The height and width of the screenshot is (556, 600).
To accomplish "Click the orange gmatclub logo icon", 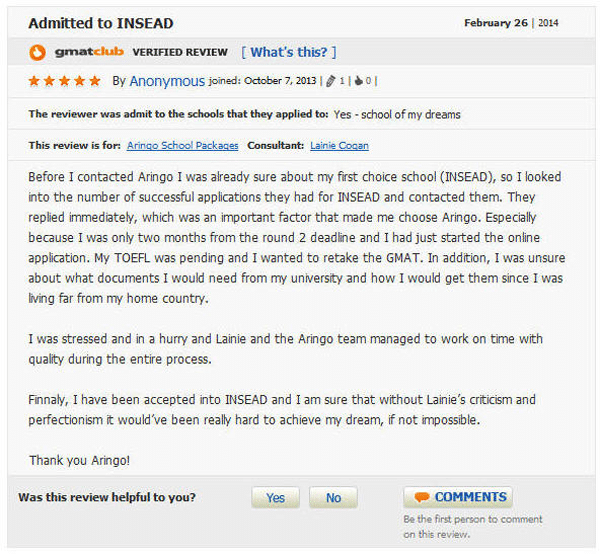I will coord(38,52).
